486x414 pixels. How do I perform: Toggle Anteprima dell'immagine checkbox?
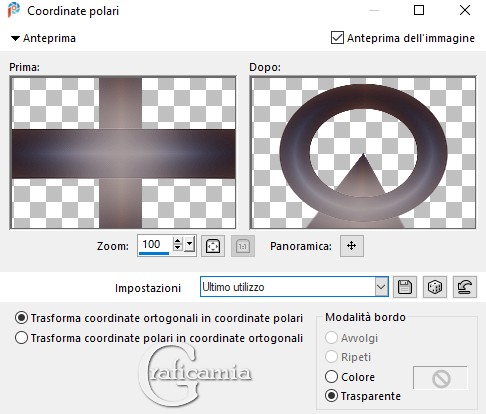pyautogui.click(x=337, y=38)
